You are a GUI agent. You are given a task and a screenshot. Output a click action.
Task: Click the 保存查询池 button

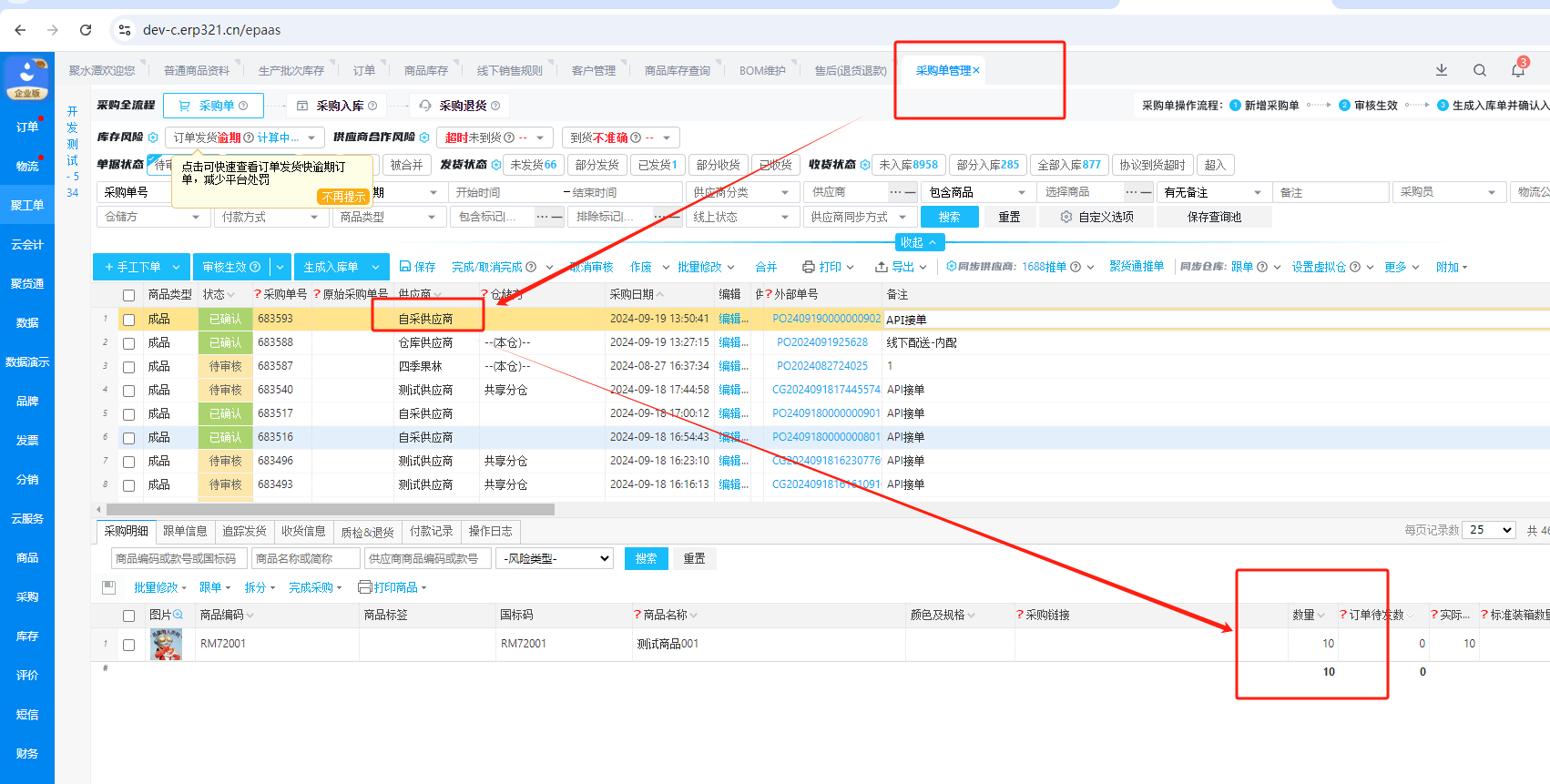1214,217
